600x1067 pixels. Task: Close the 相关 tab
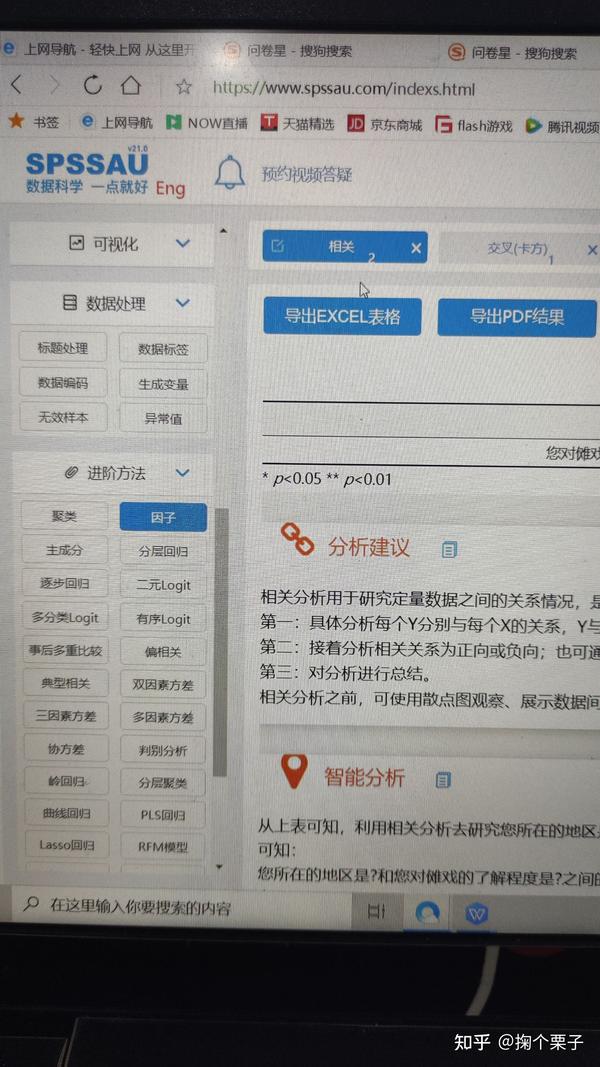coord(416,248)
